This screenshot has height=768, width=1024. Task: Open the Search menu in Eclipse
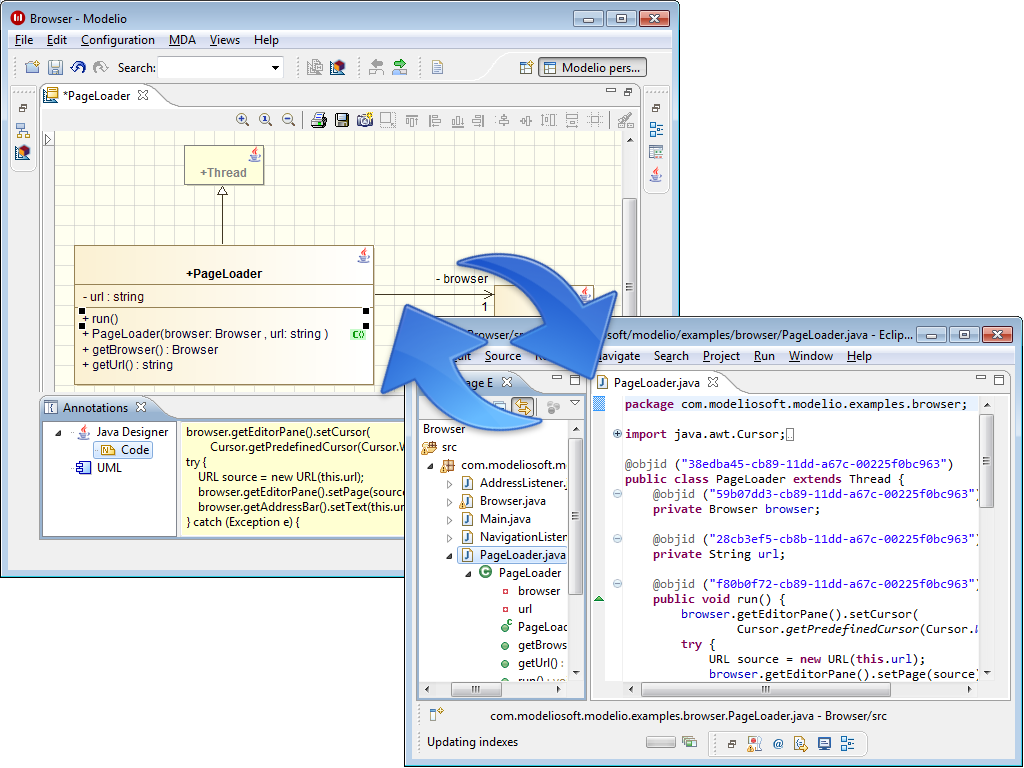click(x=671, y=356)
